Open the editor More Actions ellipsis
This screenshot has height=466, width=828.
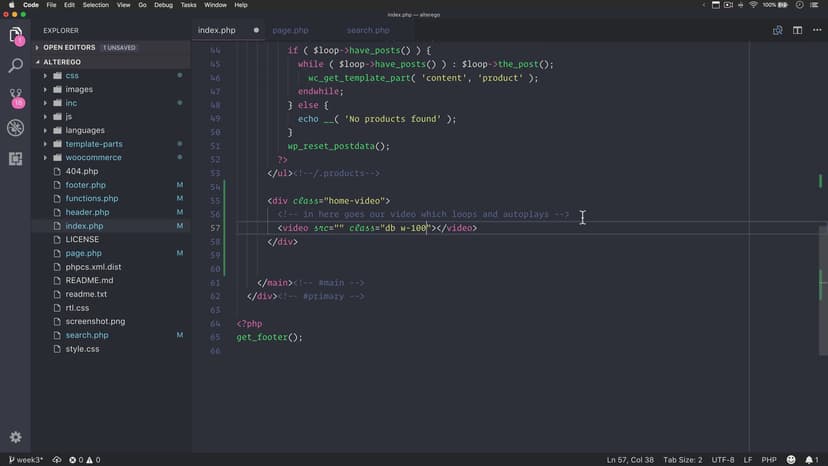pos(815,30)
